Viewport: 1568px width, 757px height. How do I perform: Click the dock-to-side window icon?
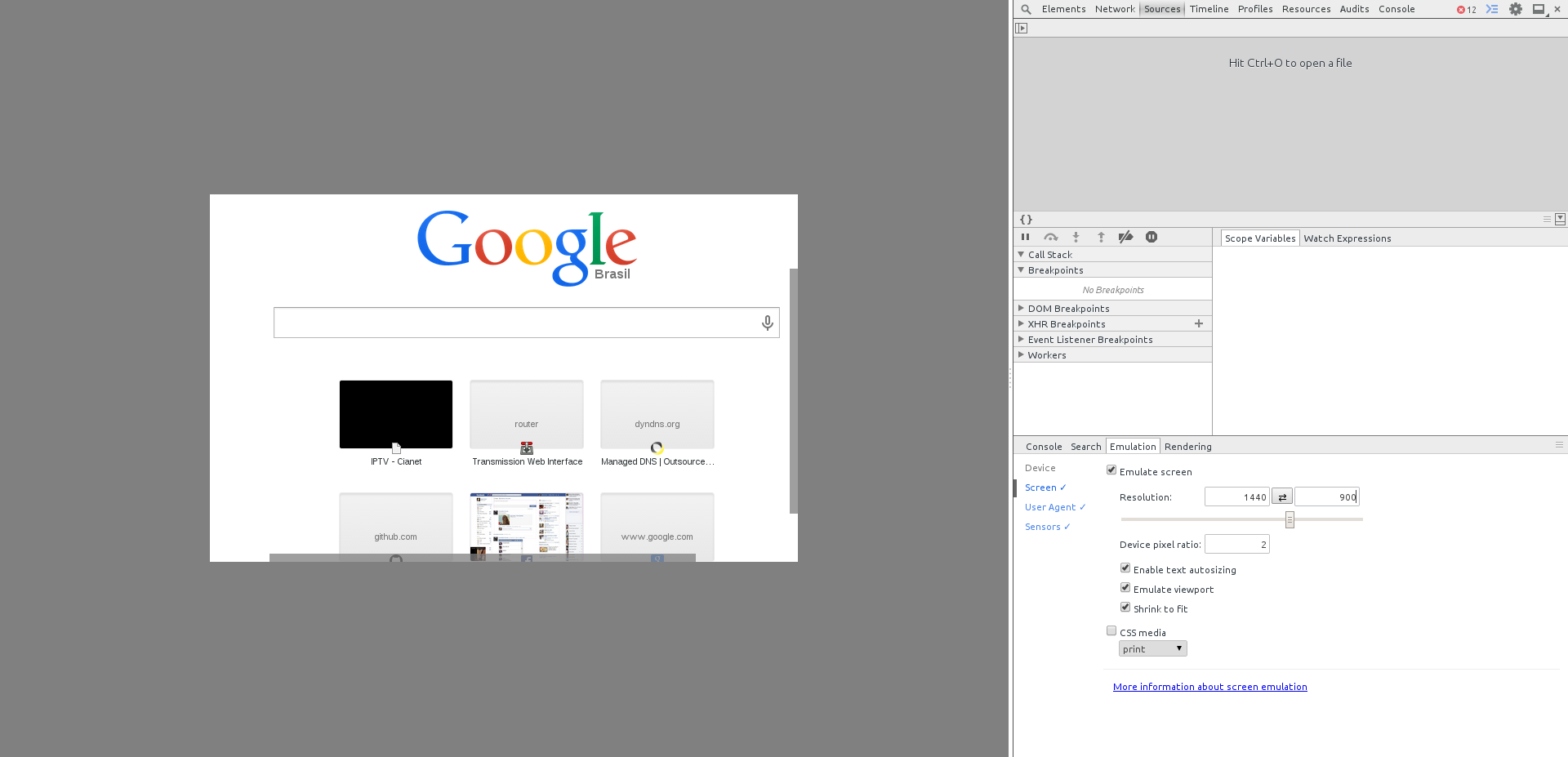1539,9
